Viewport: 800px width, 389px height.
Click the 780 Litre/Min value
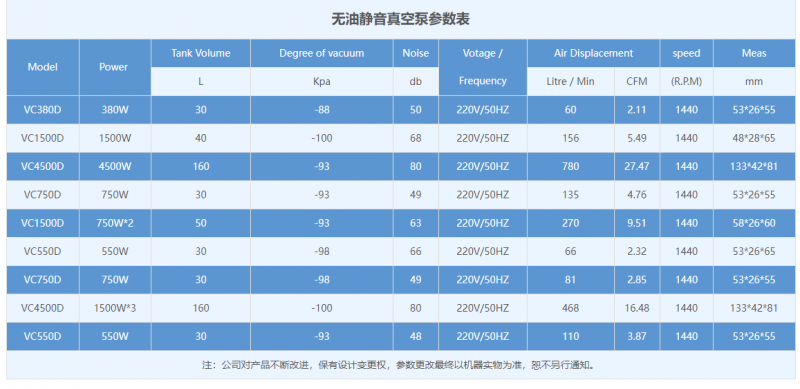570,166
